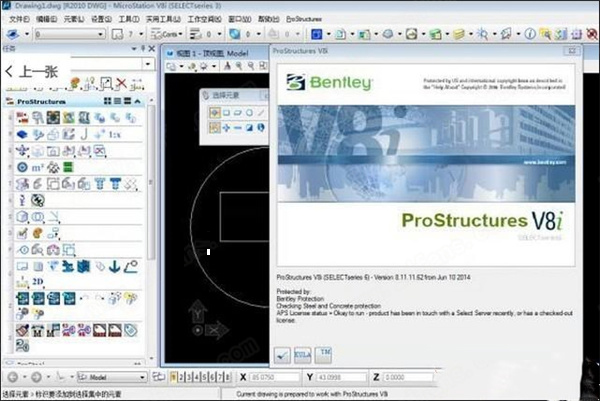The image size is (600, 401).
Task: Expand the line weight dropdown showing 0
Action: point(220,34)
